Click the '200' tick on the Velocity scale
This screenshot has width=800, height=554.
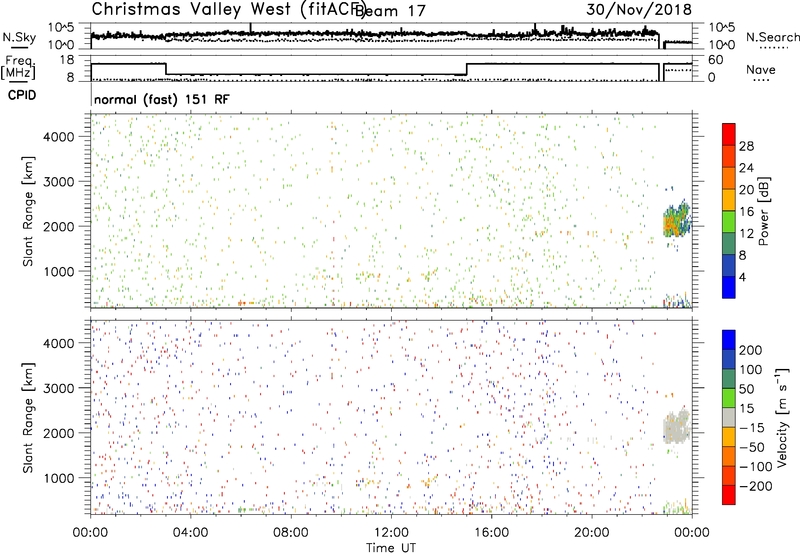[x=751, y=350]
